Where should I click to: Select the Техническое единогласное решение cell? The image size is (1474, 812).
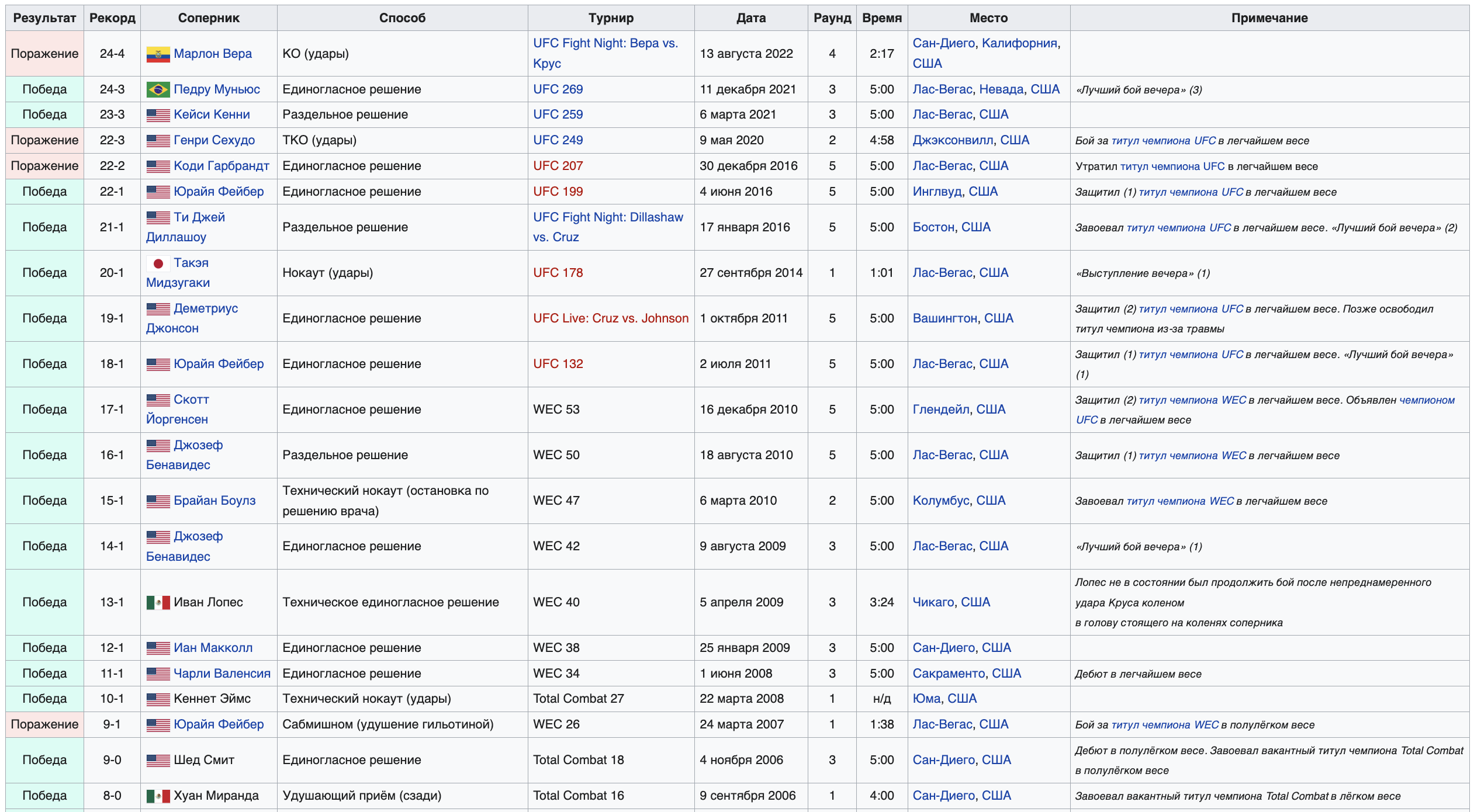pyautogui.click(x=402, y=602)
